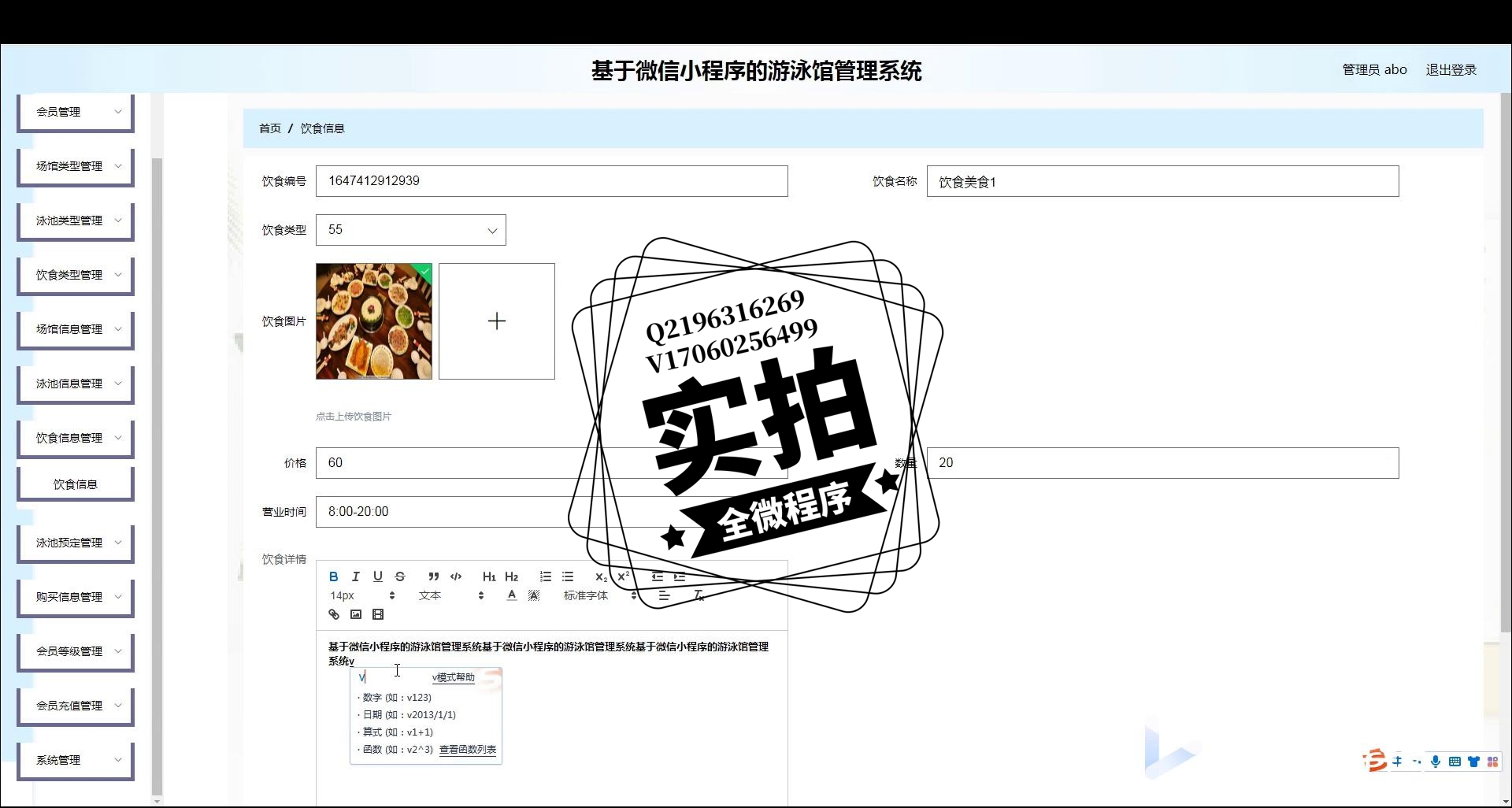The image size is (1512, 808).
Task: Expand the 场馆类型管理 sidebar menu
Action: [x=76, y=166]
